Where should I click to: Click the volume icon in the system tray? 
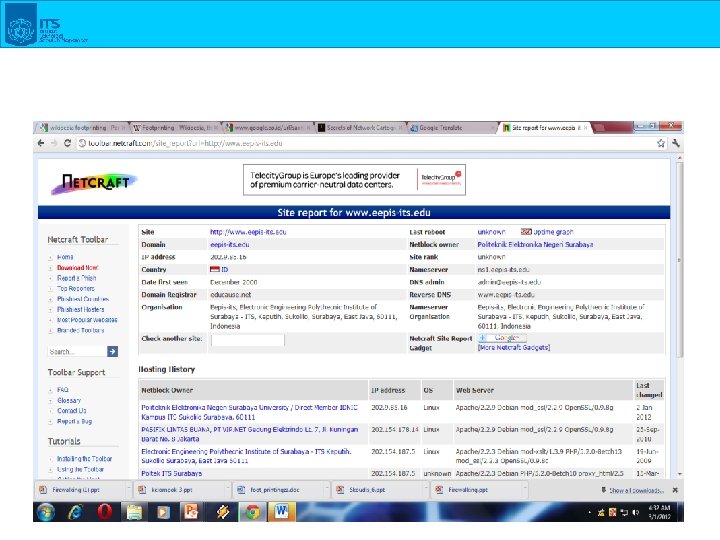point(636,512)
